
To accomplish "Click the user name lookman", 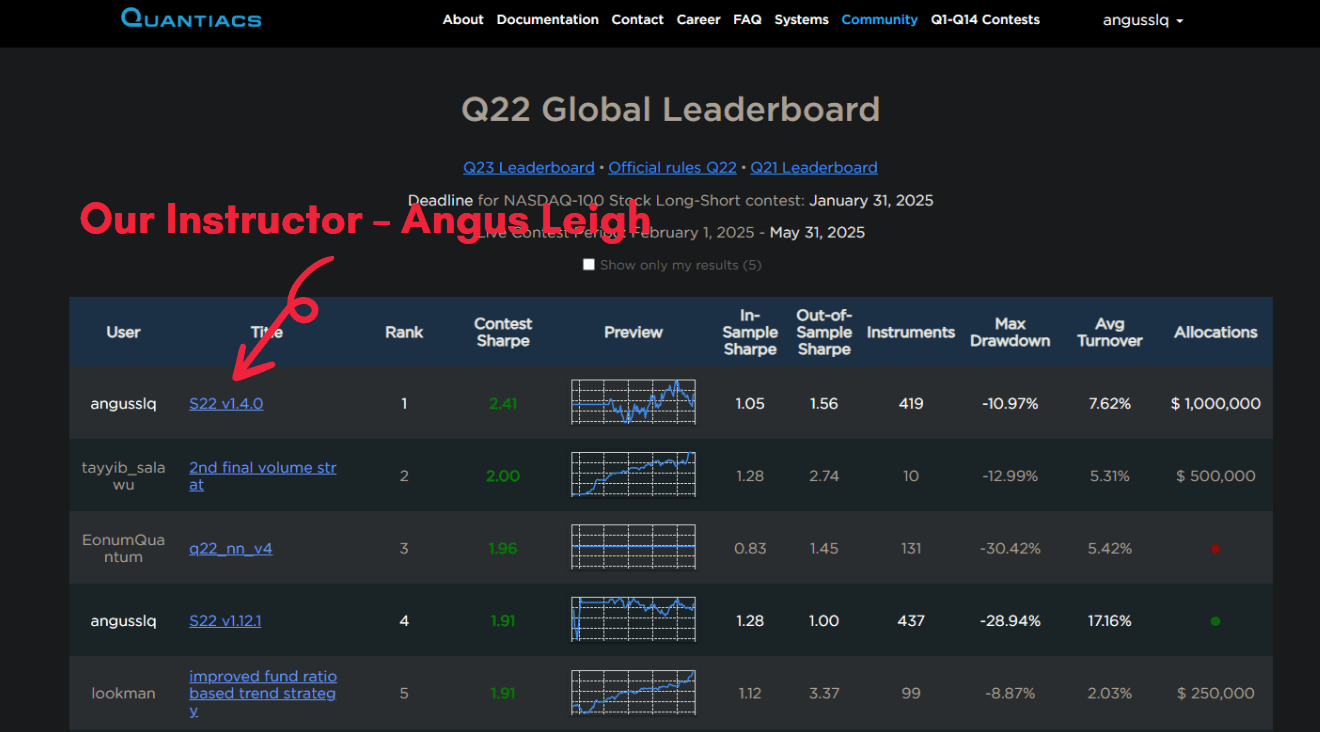I will 124,693.
